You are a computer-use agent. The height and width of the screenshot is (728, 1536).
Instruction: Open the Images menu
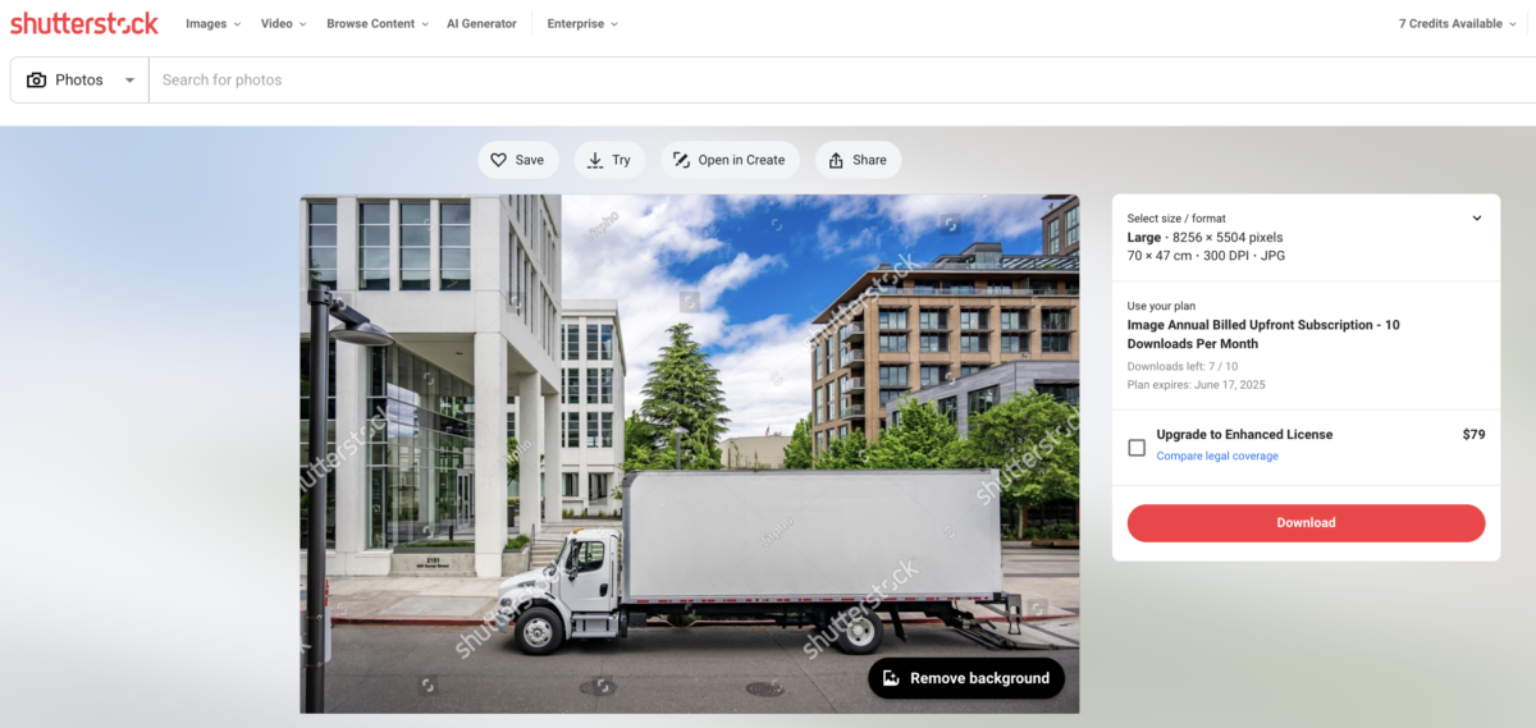(x=213, y=24)
